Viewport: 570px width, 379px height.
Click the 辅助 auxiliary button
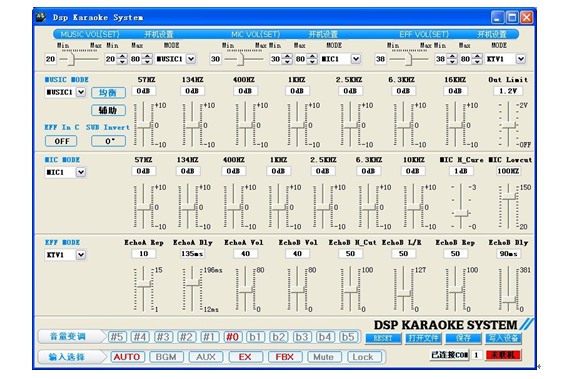click(108, 110)
